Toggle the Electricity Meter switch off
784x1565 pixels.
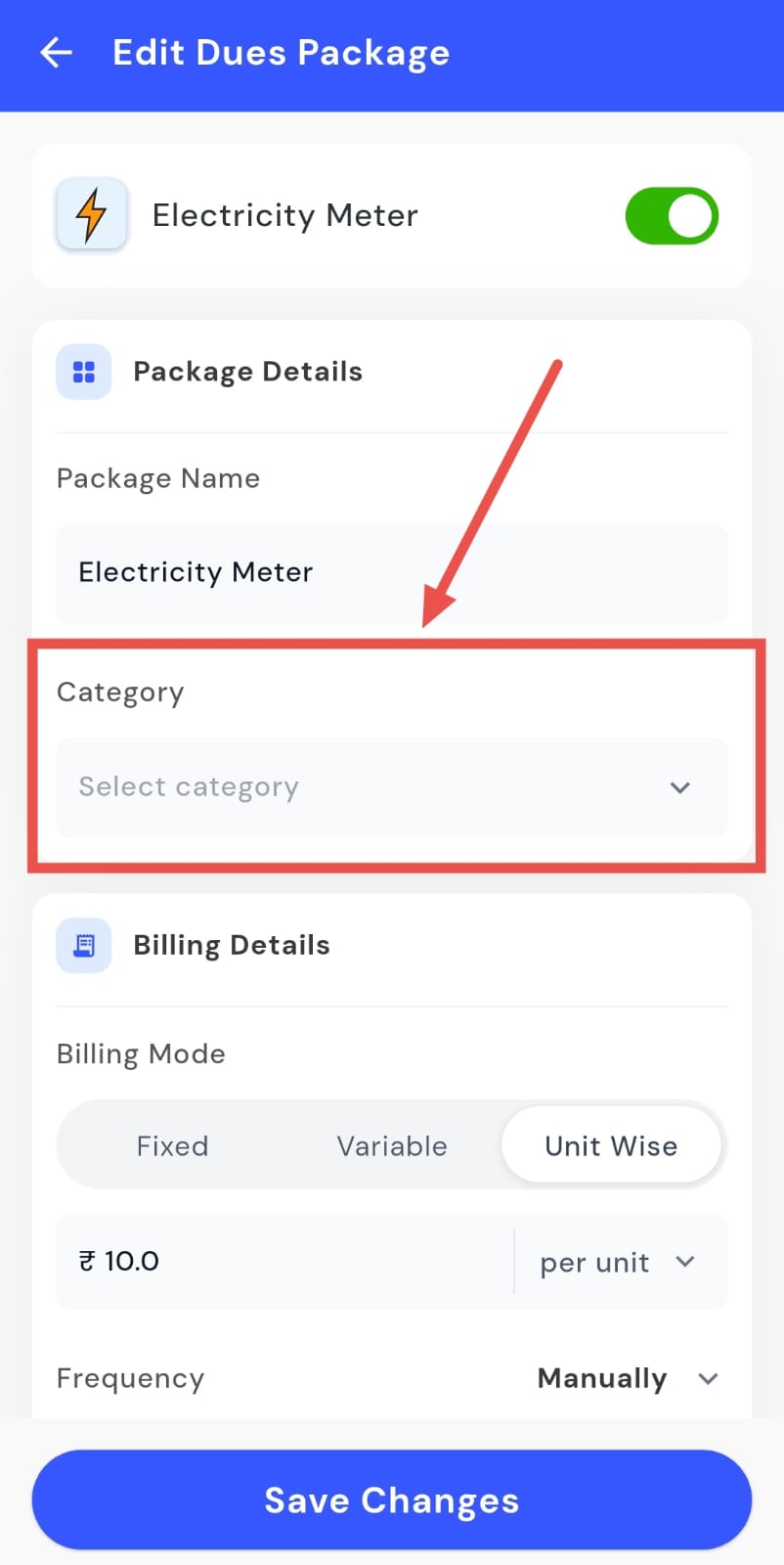tap(672, 216)
